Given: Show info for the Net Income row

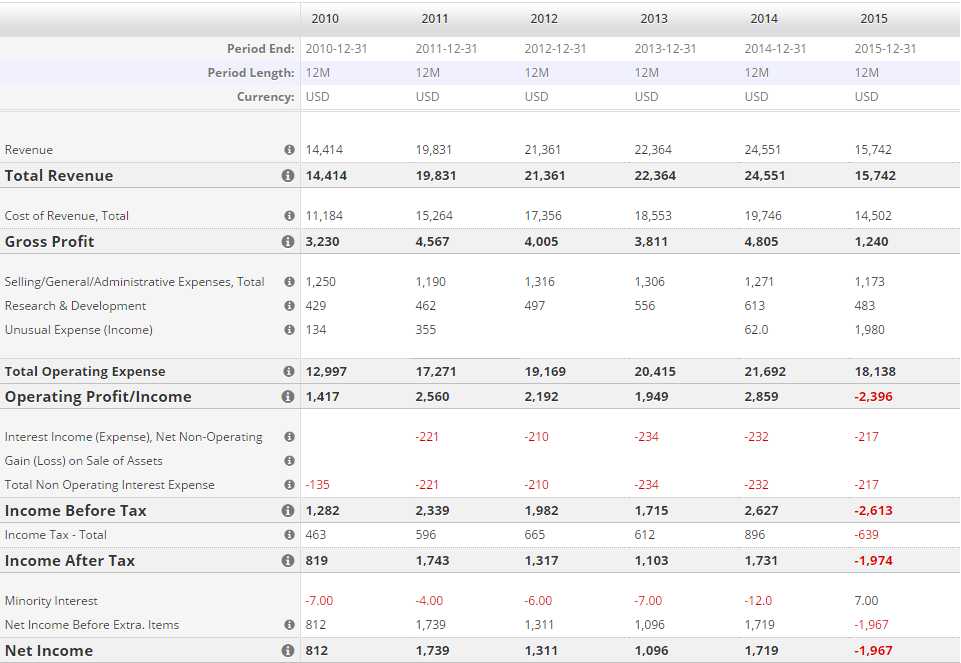Looking at the screenshot, I should (x=288, y=651).
